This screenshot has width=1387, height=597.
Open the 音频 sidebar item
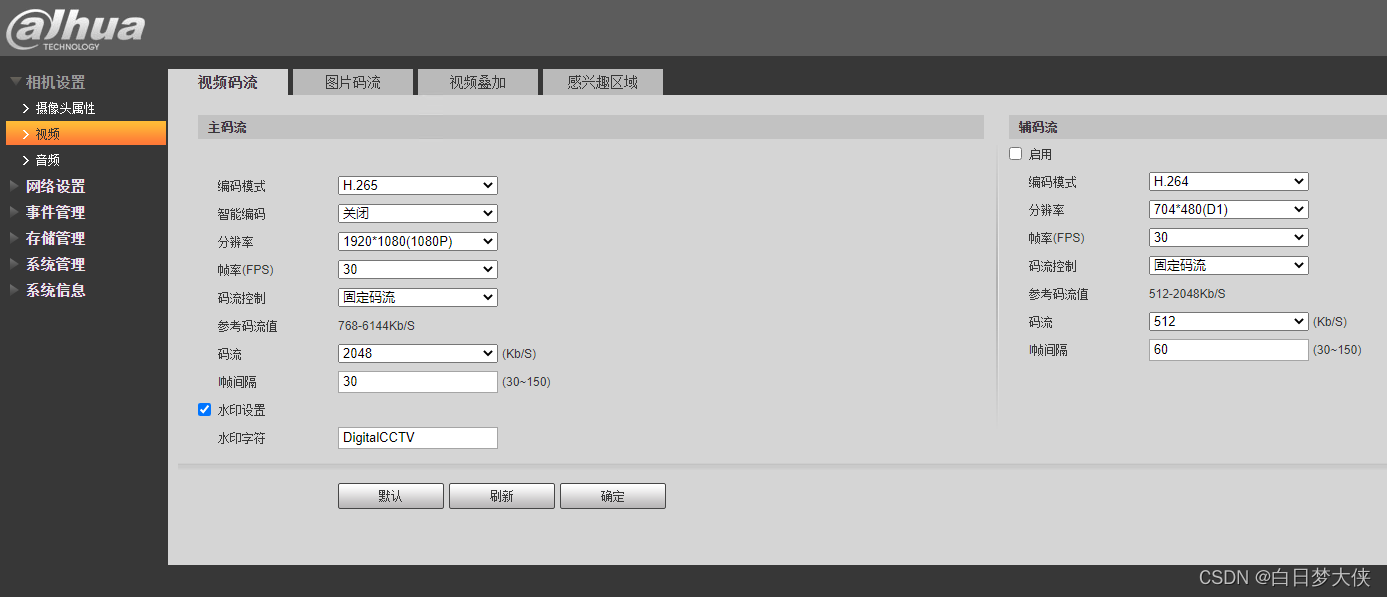47,160
